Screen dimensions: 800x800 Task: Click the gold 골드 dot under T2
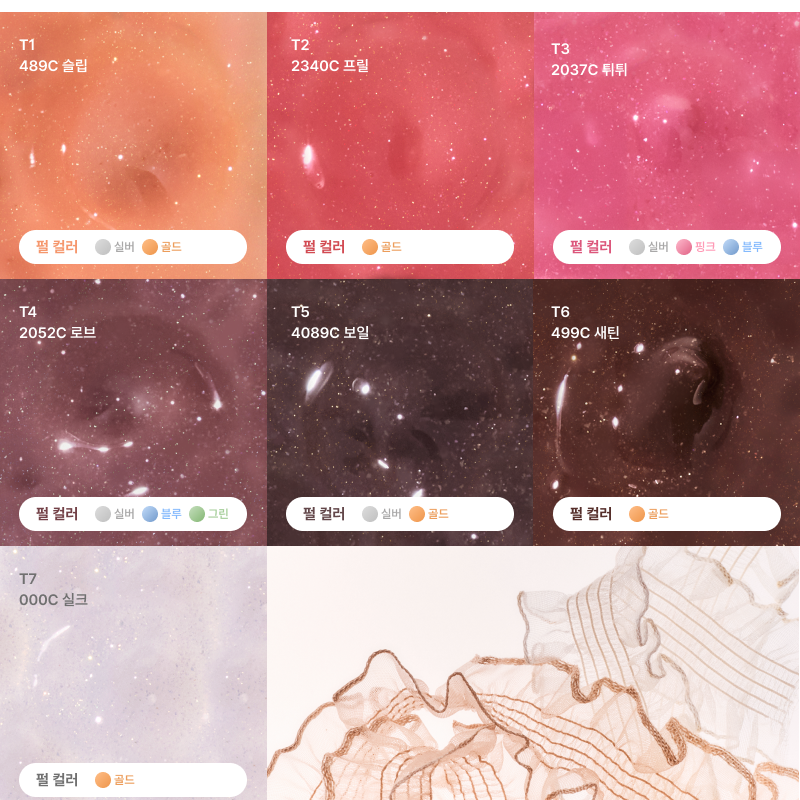(x=370, y=247)
